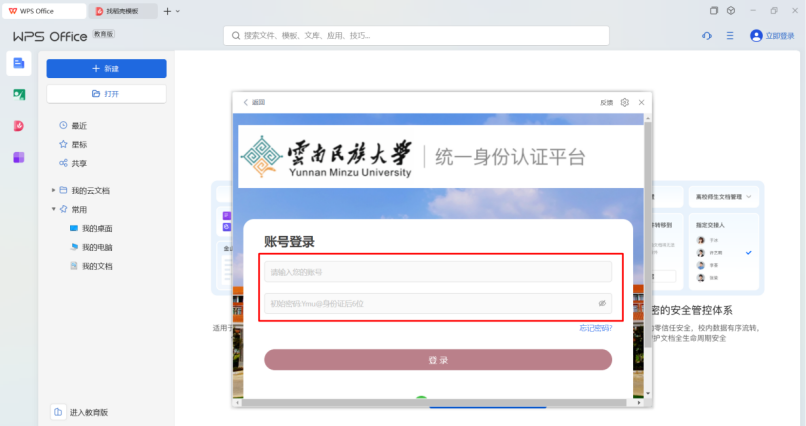Click 账号登录 heading
806x426 pixels.
click(289, 242)
